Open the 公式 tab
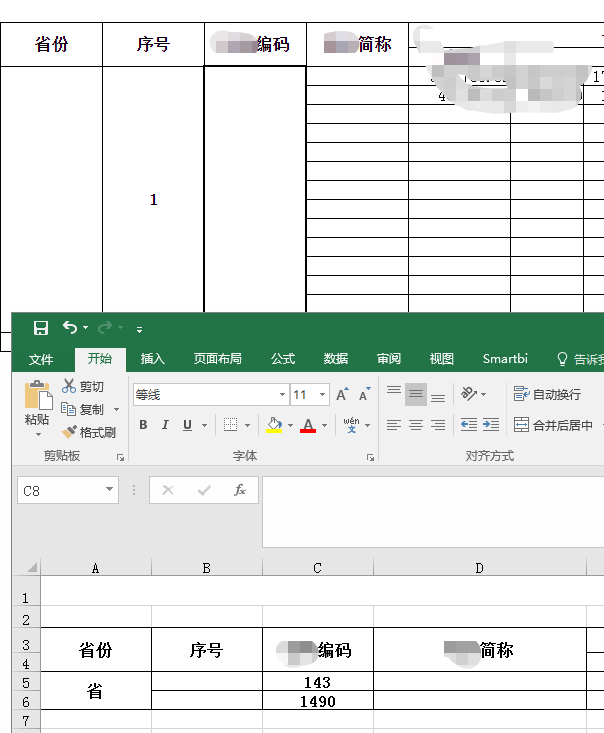Image resolution: width=604 pixels, height=733 pixels. point(283,359)
